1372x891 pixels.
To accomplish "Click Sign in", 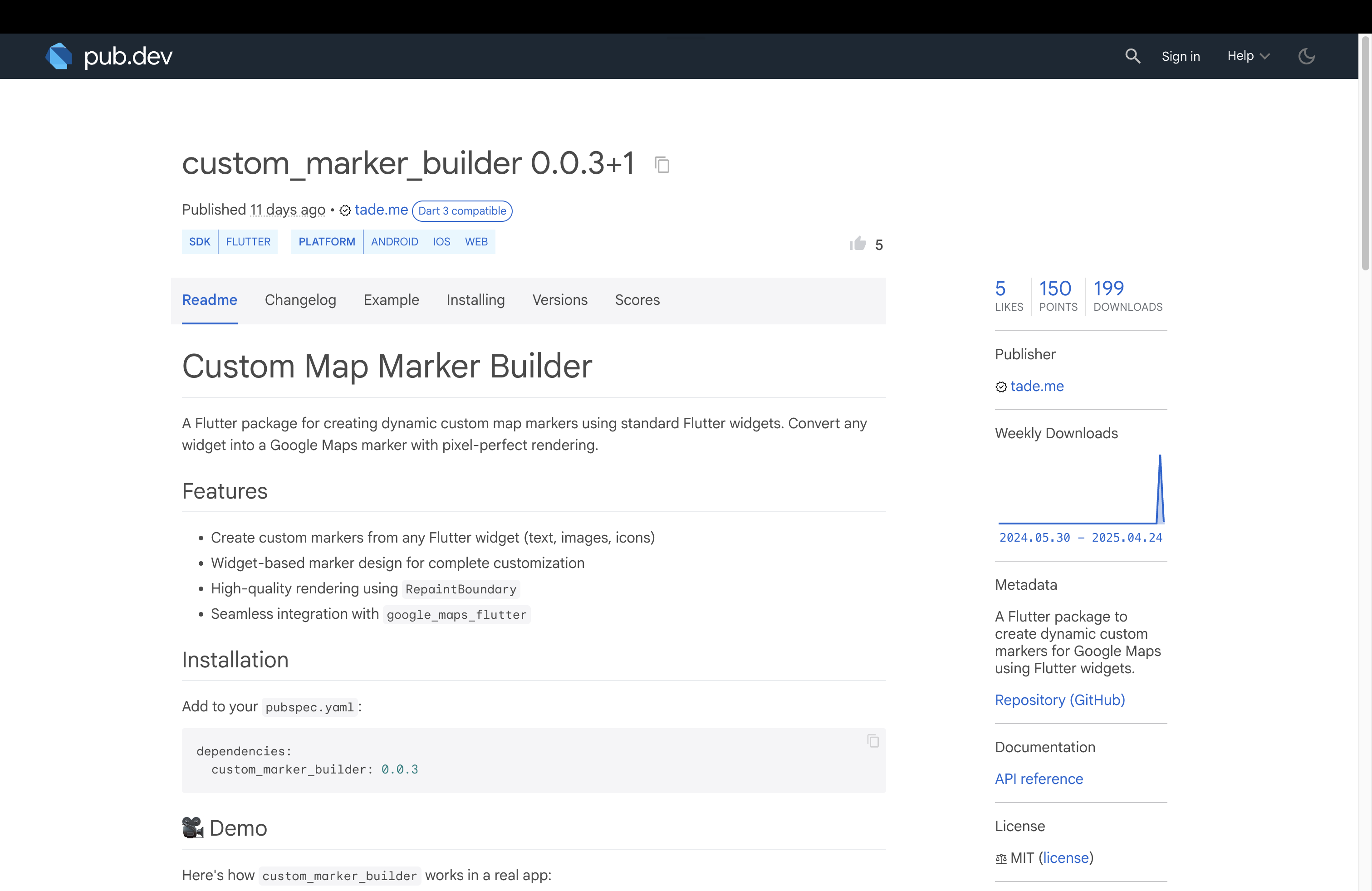I will [x=1180, y=56].
